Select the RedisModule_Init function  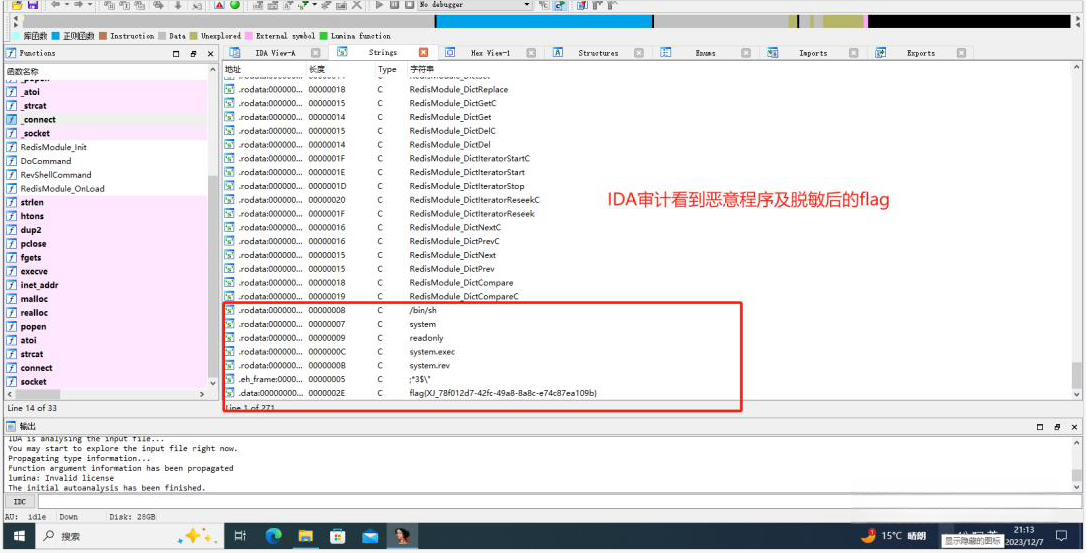pos(106,147)
